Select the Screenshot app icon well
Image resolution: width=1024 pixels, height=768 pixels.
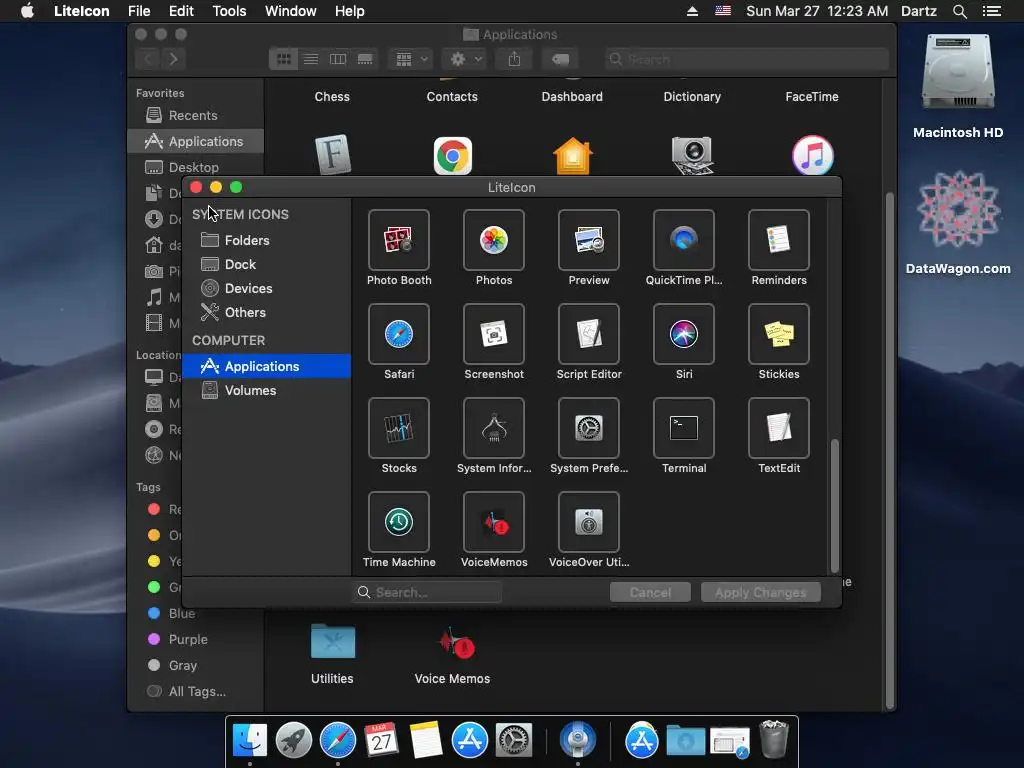tap(494, 334)
